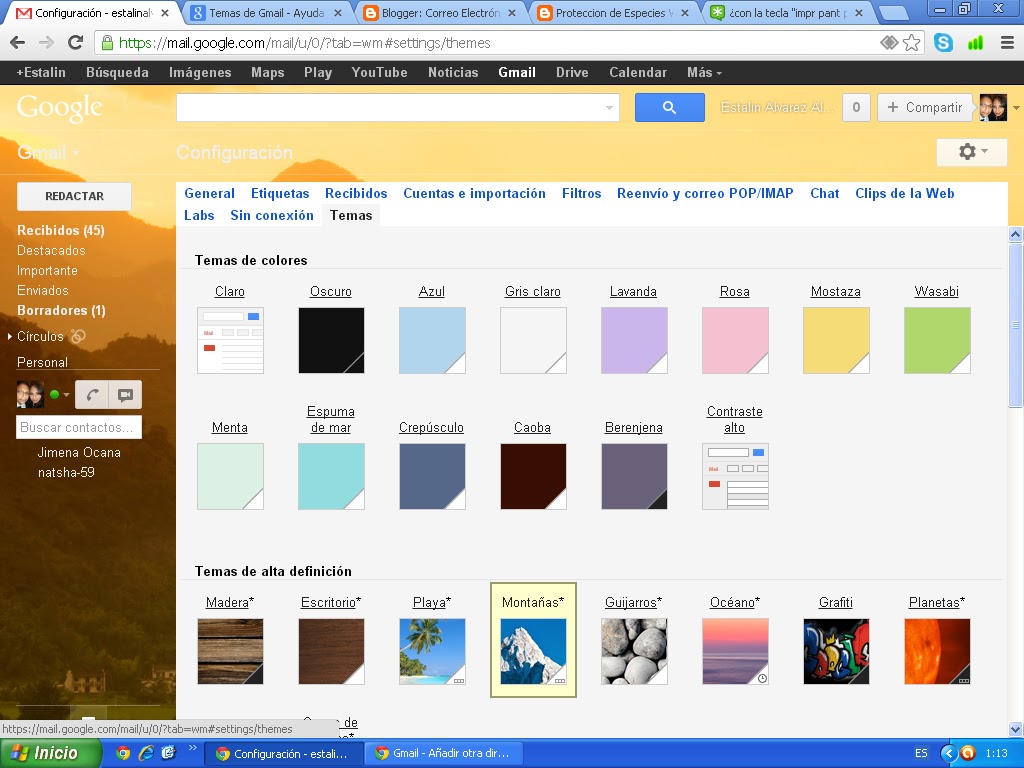Open the Enviados folder
Image resolution: width=1024 pixels, height=768 pixels.
click(42, 290)
